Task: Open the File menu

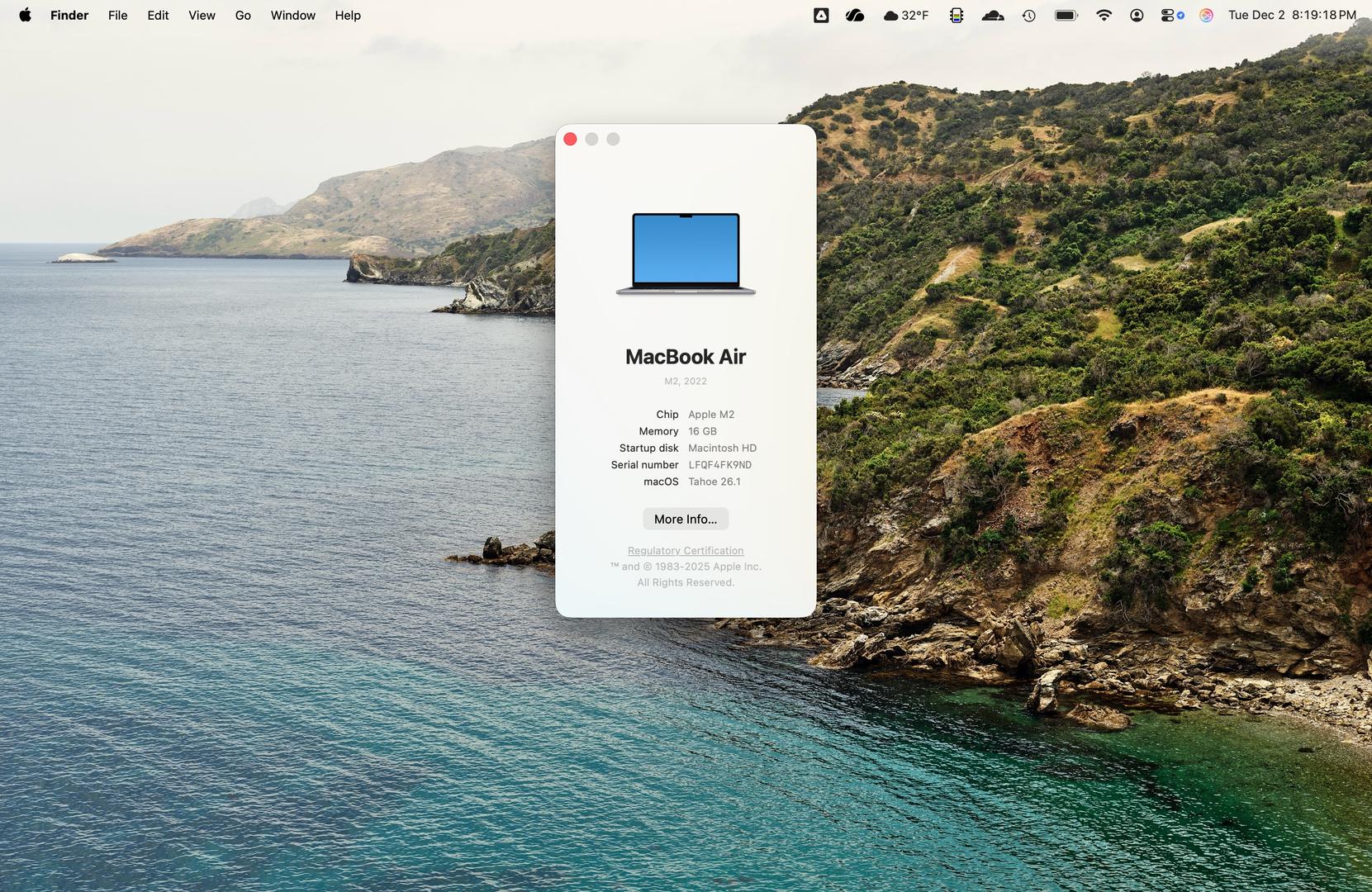Action: tap(117, 15)
